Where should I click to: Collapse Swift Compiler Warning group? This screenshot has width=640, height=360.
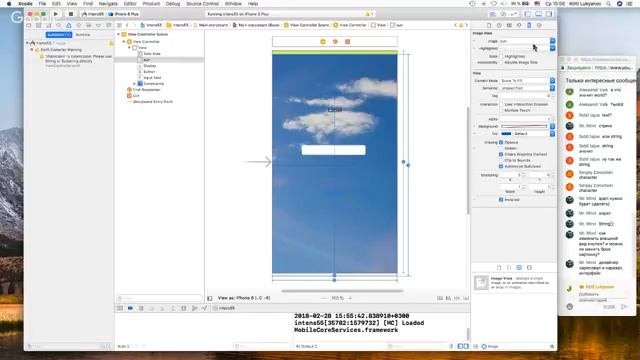(x=32, y=50)
